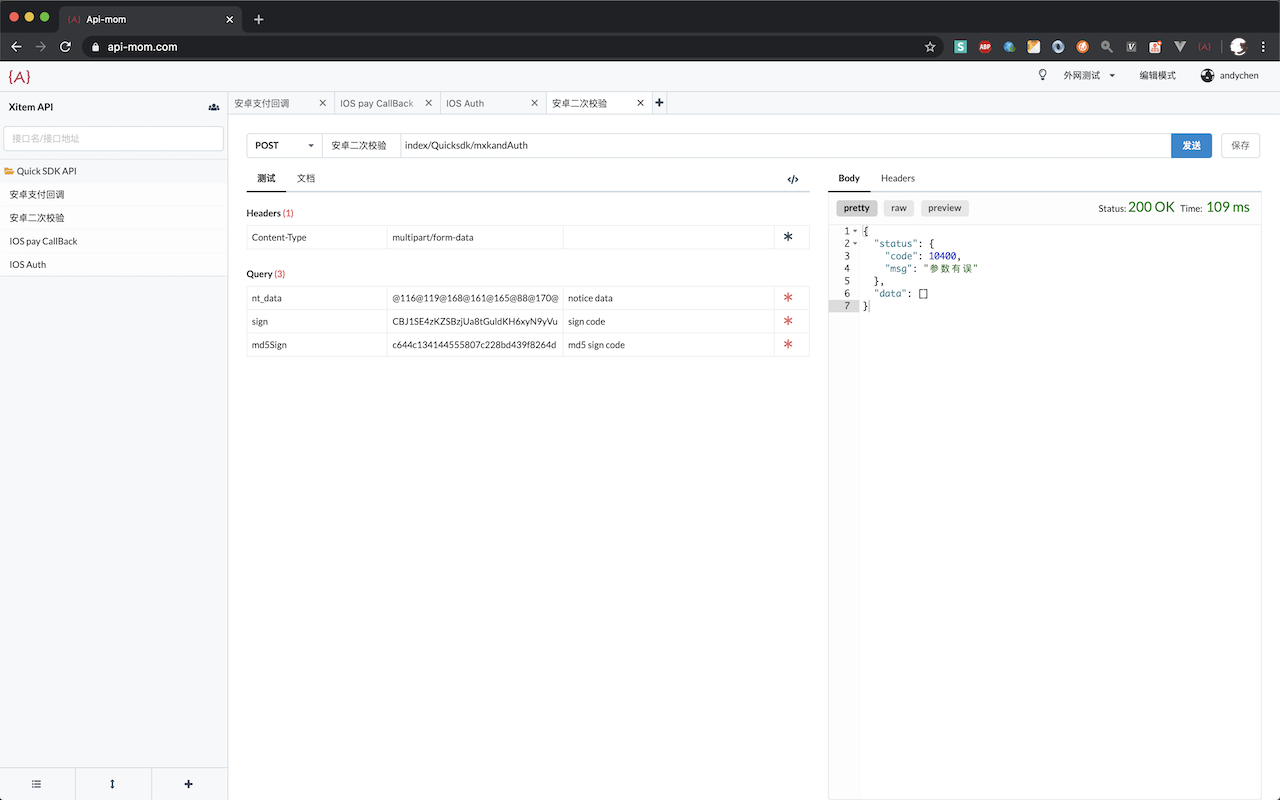
Task: Open the Vue devtools extension icon
Action: tap(1180, 47)
